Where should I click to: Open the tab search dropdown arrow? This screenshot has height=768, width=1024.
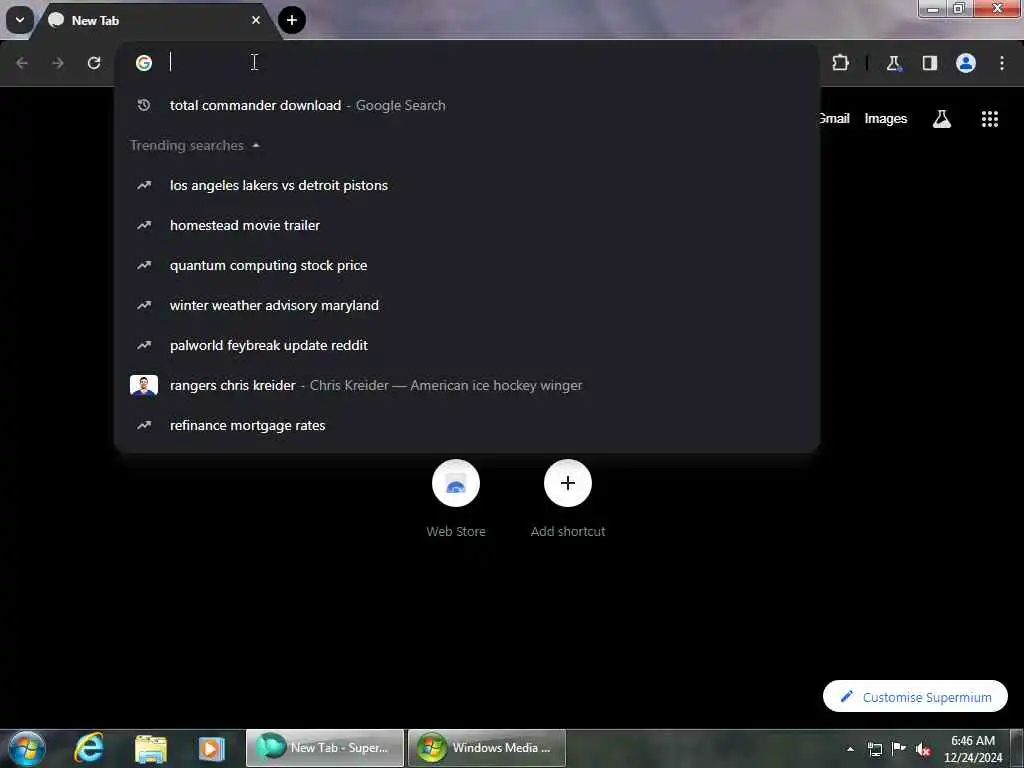tap(20, 20)
